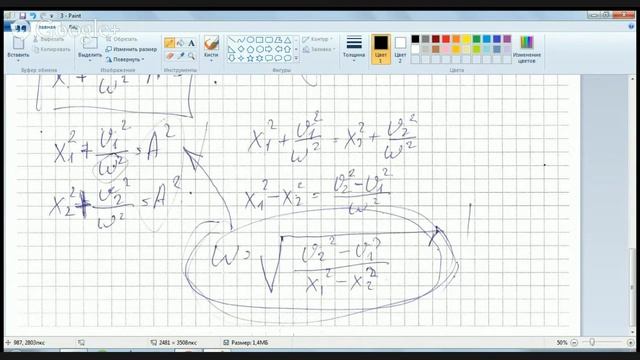Click Undo arrow in quick access toolbar
Image resolution: width=640 pixels, height=360 pixels.
33,16
